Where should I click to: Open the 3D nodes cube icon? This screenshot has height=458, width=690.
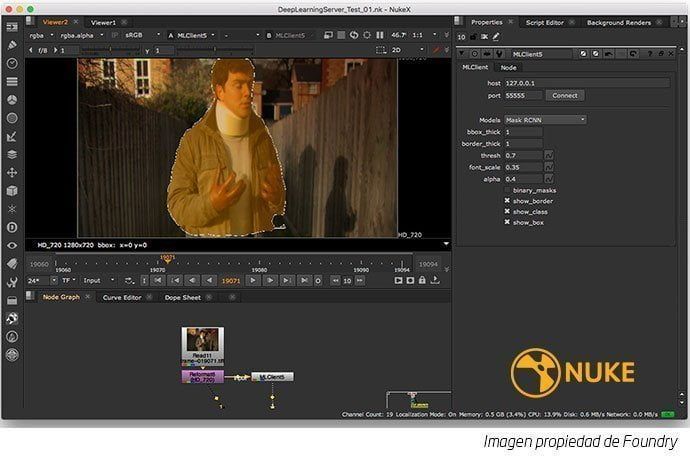(x=12, y=191)
